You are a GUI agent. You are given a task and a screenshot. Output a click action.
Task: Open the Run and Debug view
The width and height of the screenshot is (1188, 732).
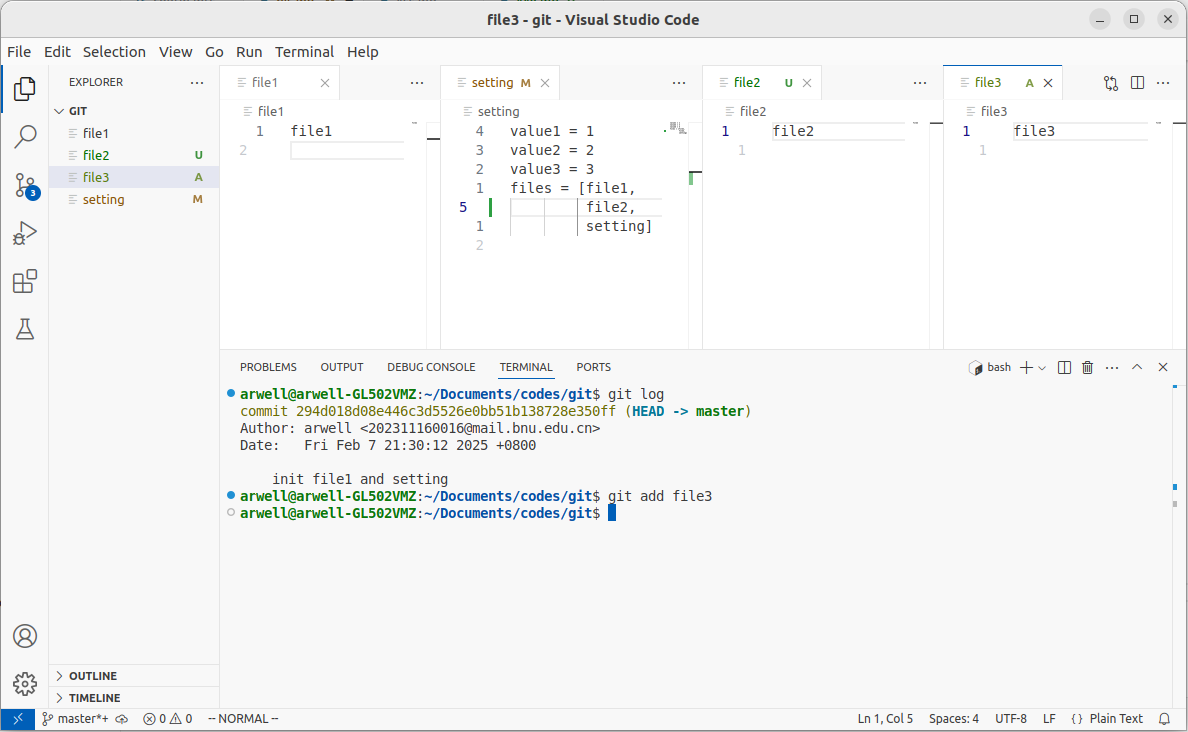click(25, 234)
